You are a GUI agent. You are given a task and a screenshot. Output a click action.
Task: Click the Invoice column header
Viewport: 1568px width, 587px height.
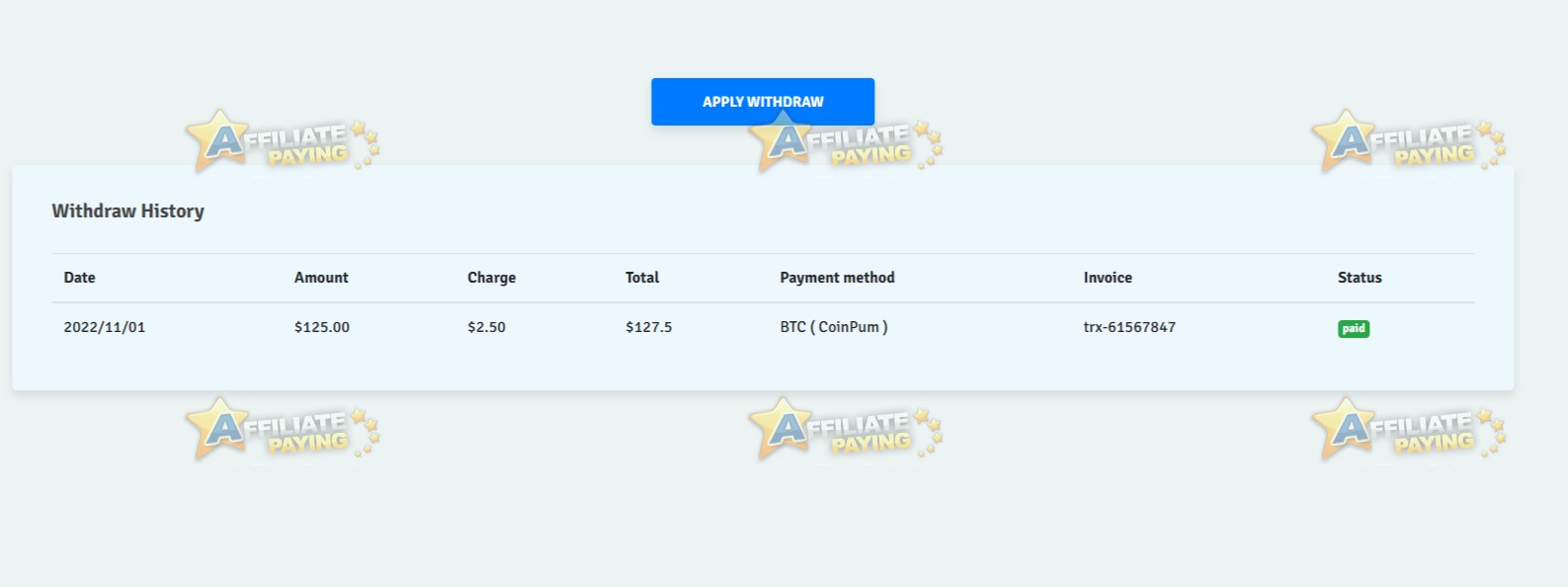pos(1108,278)
